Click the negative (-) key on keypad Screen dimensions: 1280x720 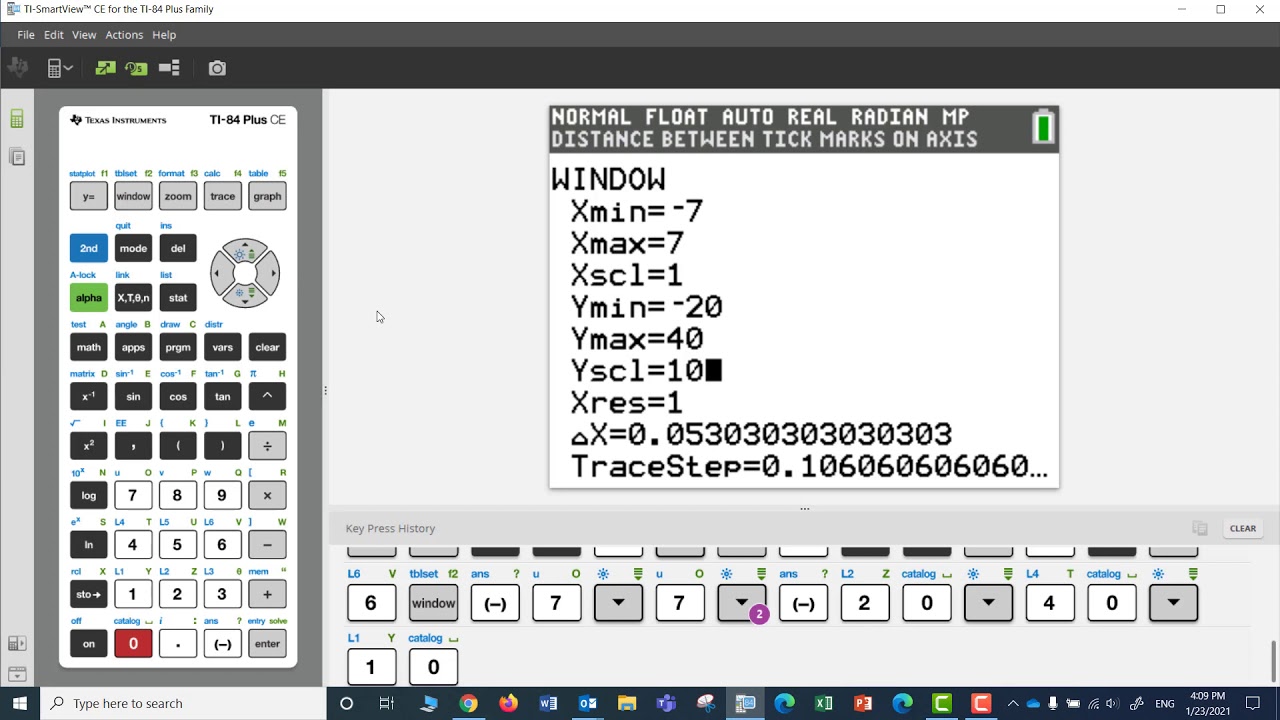coord(223,644)
